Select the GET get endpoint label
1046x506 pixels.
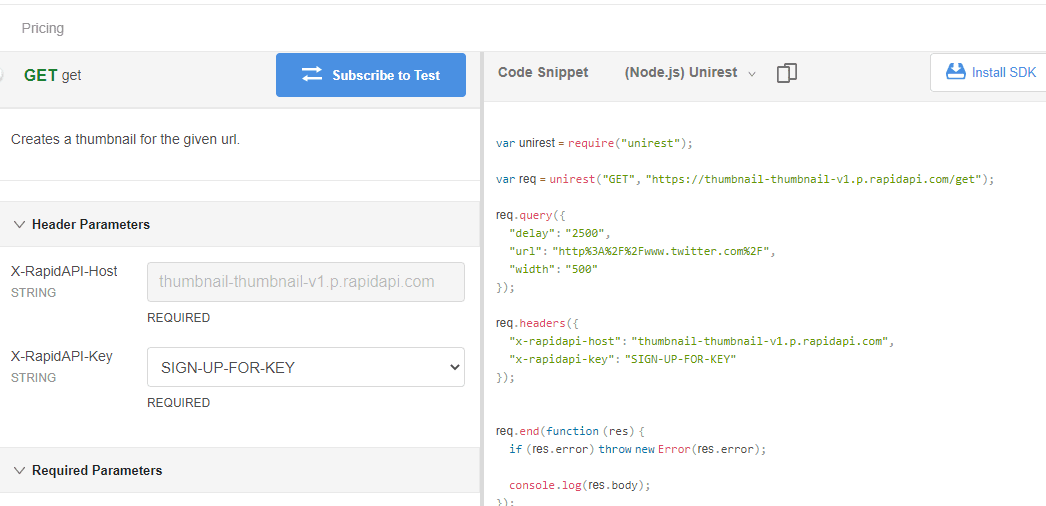[53, 75]
